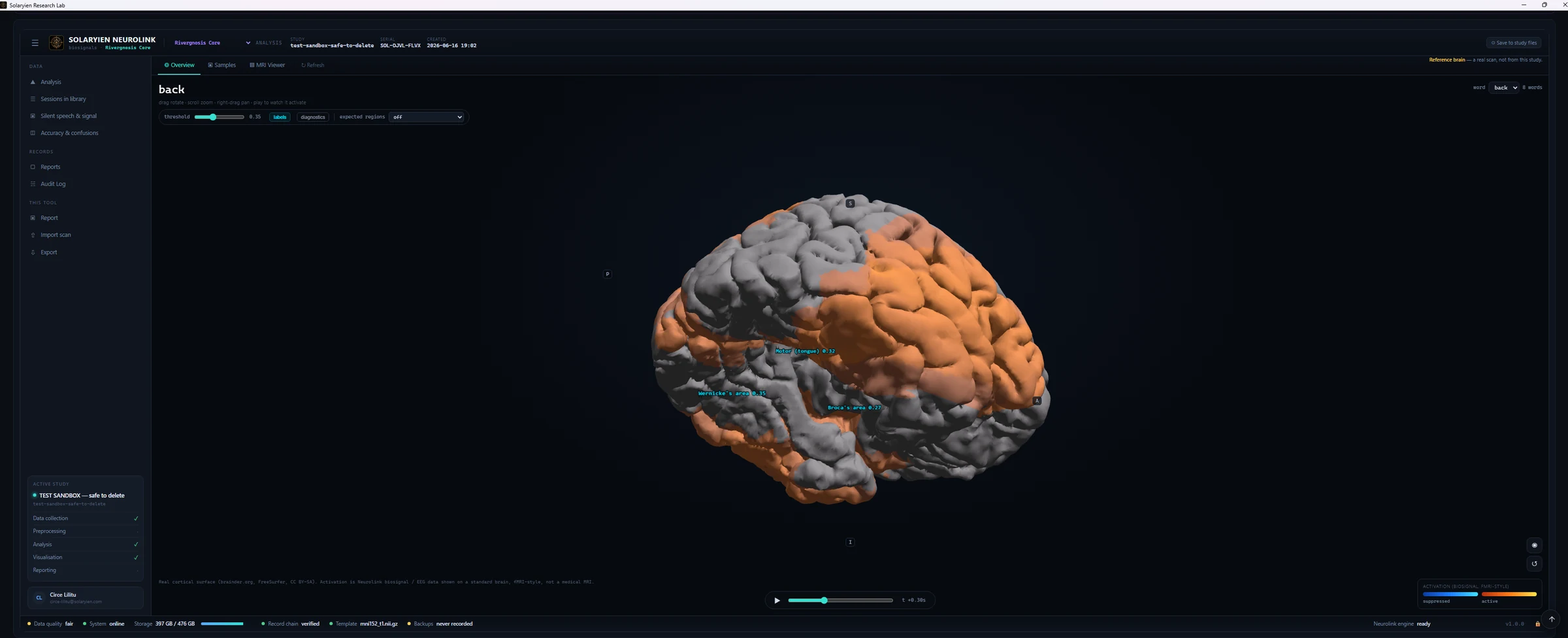Image resolution: width=1568 pixels, height=638 pixels.
Task: Play the activation animation
Action: pyautogui.click(x=777, y=601)
